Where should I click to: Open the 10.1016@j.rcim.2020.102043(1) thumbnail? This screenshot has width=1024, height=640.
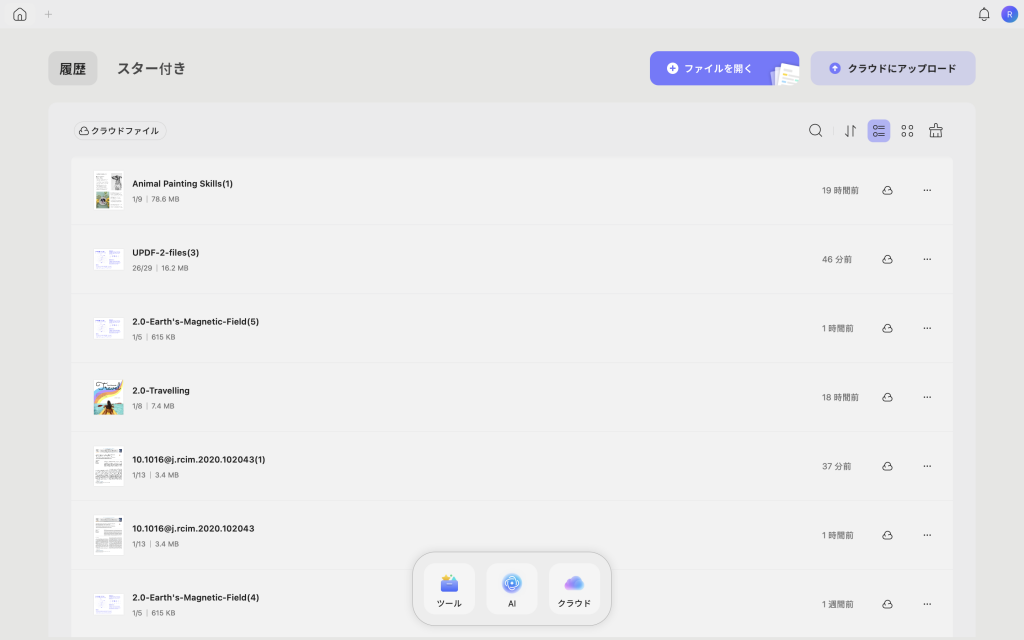click(108, 466)
